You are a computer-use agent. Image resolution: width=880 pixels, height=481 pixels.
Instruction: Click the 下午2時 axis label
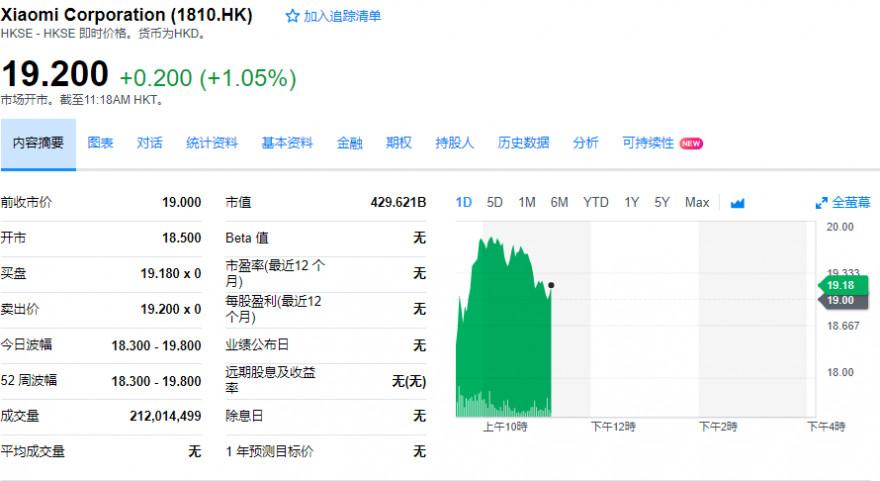point(718,427)
